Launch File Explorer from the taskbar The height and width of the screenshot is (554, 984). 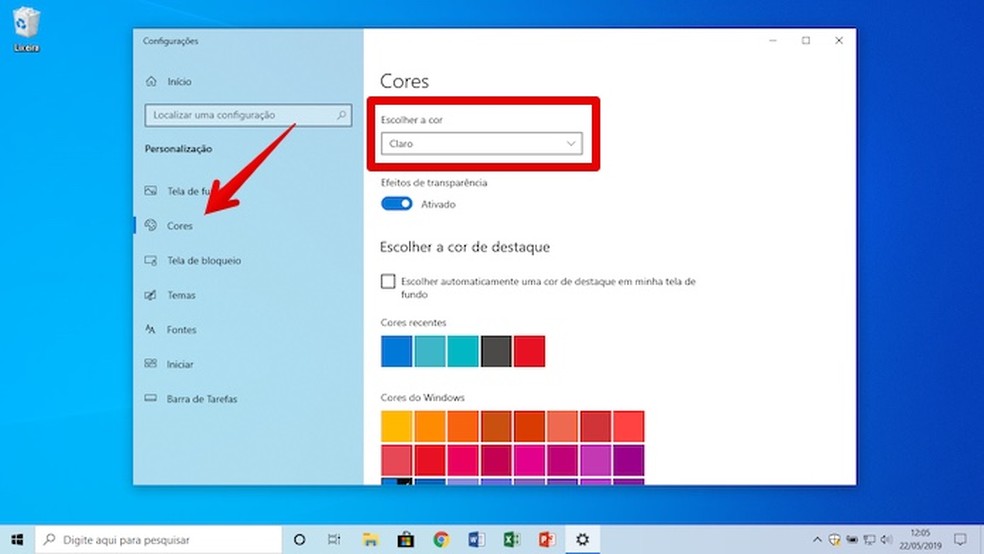[370, 540]
